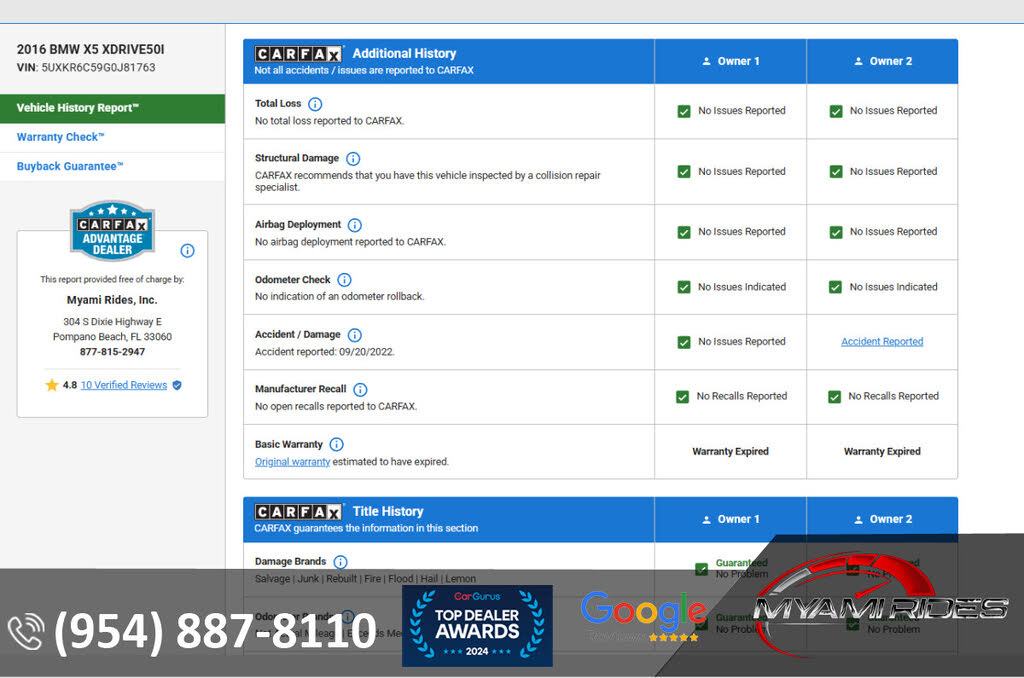The image size is (1024, 678).
Task: Click the dealer phone number 877-815-2947
Action: pos(112,352)
